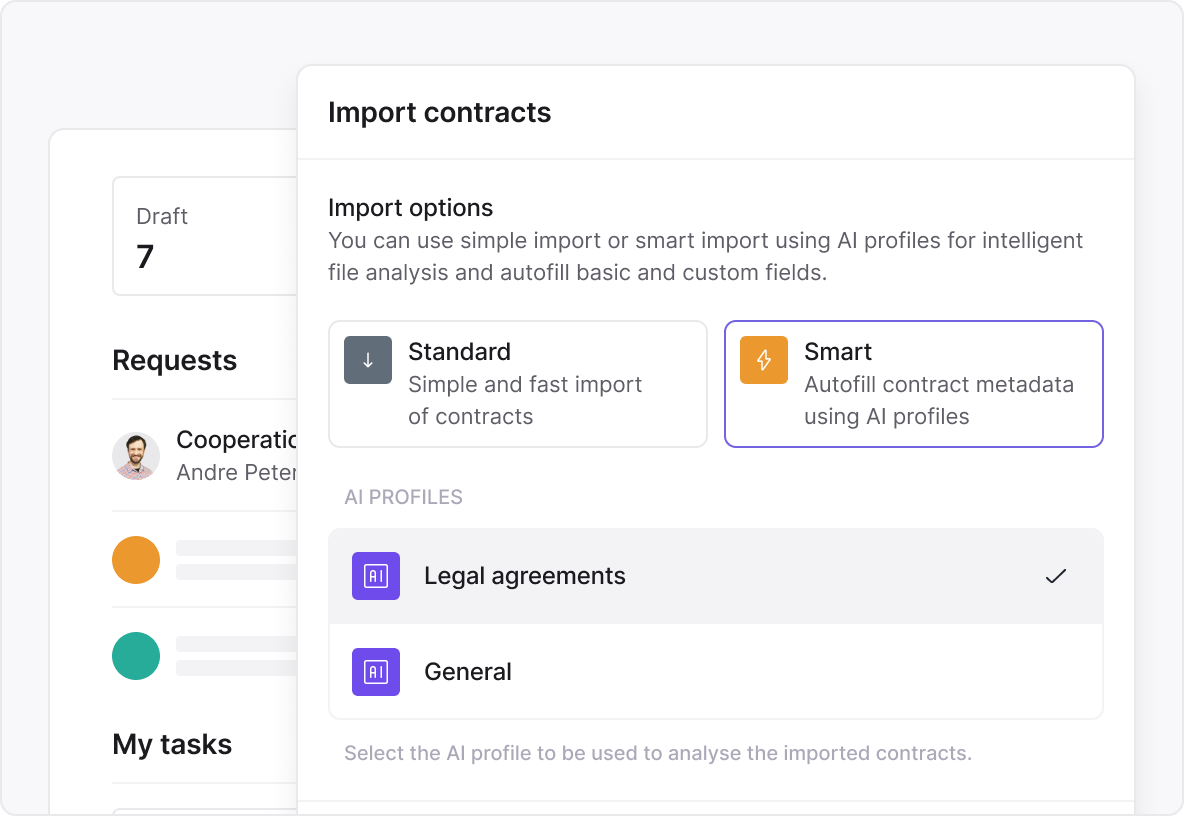Screen dimensions: 1184x816
Task: Select the Smart import option
Action: (x=913, y=384)
